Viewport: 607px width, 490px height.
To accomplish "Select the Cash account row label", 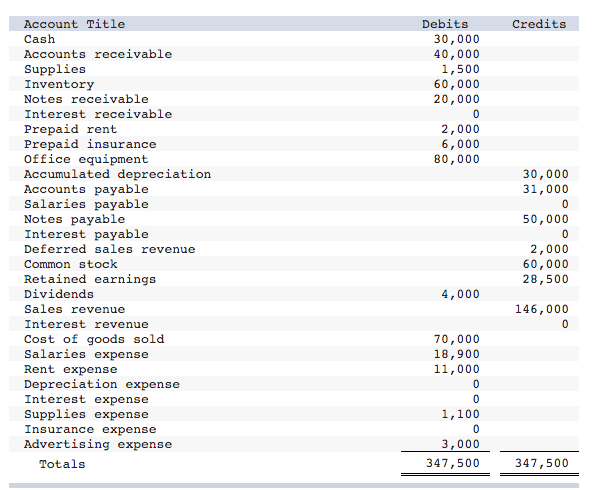I will point(39,39).
